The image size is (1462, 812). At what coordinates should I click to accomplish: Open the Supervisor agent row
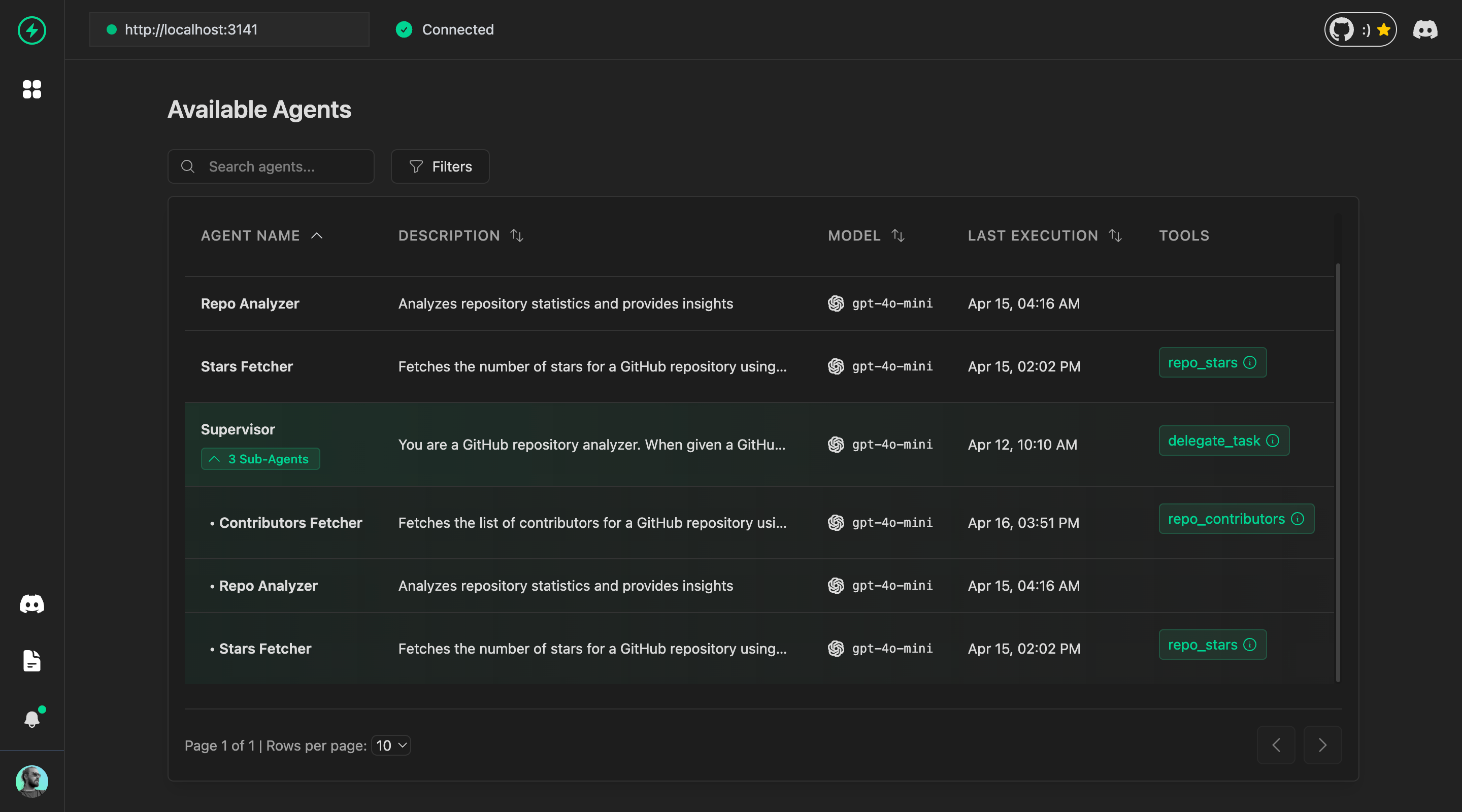click(759, 444)
